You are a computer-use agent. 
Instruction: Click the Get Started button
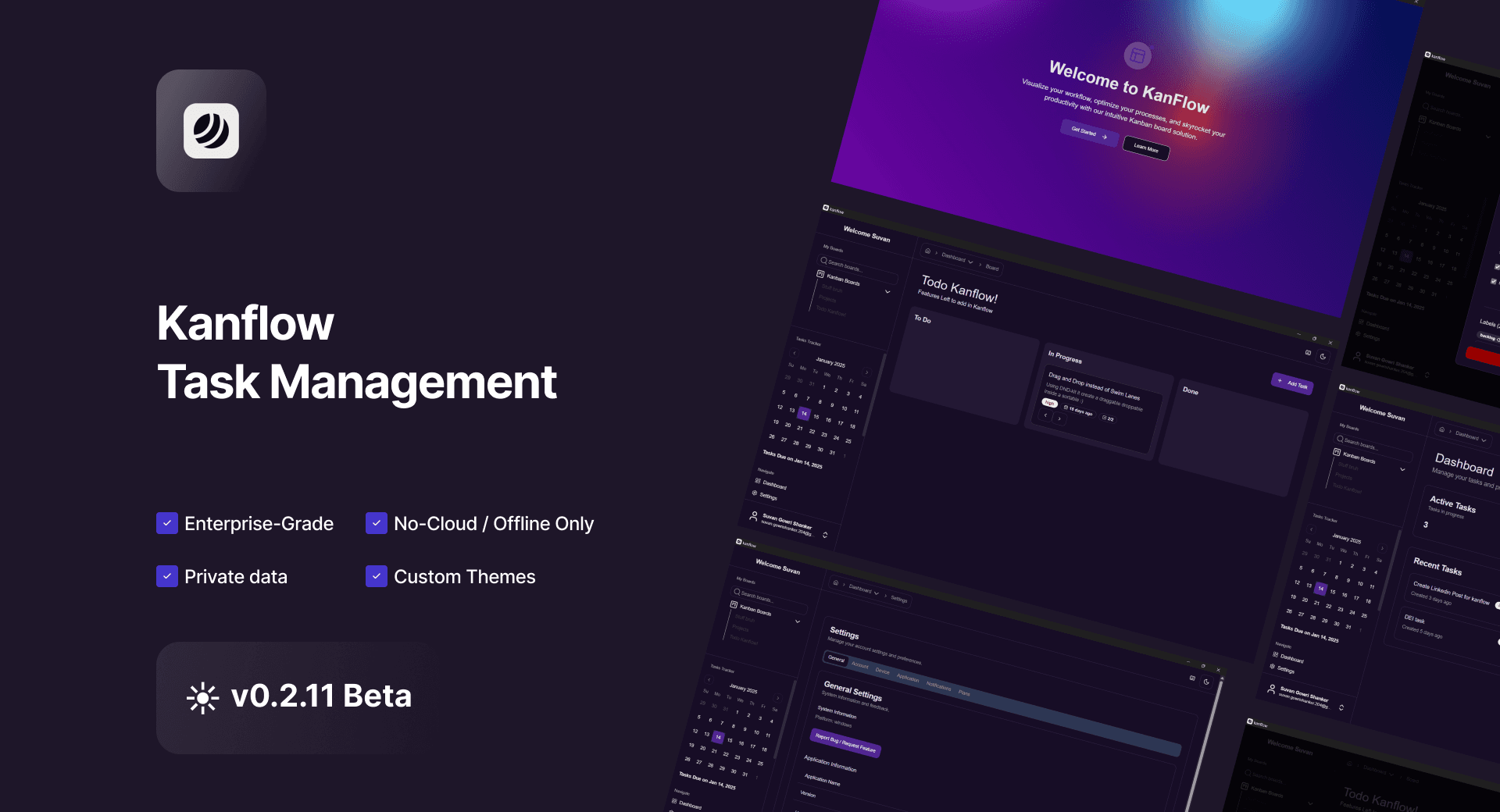click(1089, 133)
